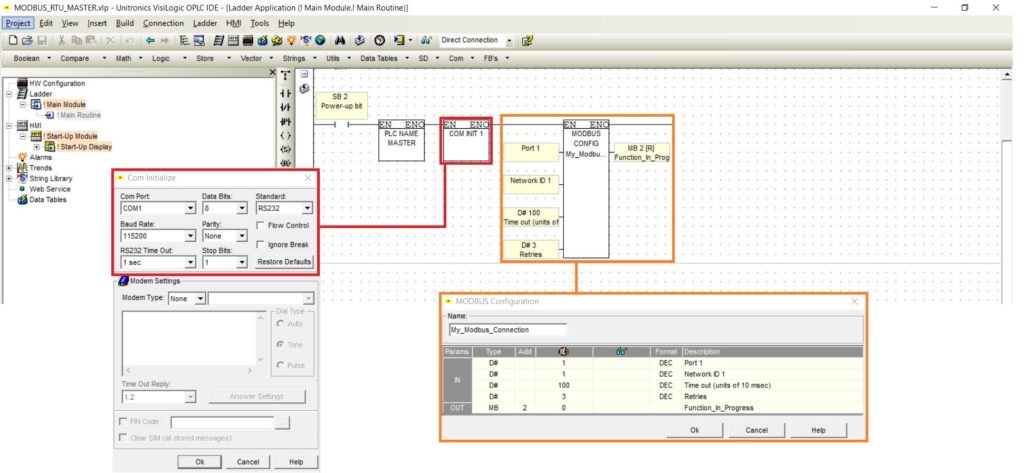Viewport: 1024px width, 473px height.
Task: Open the Find binoculars icon in toolbar
Action: click(x=340, y=41)
